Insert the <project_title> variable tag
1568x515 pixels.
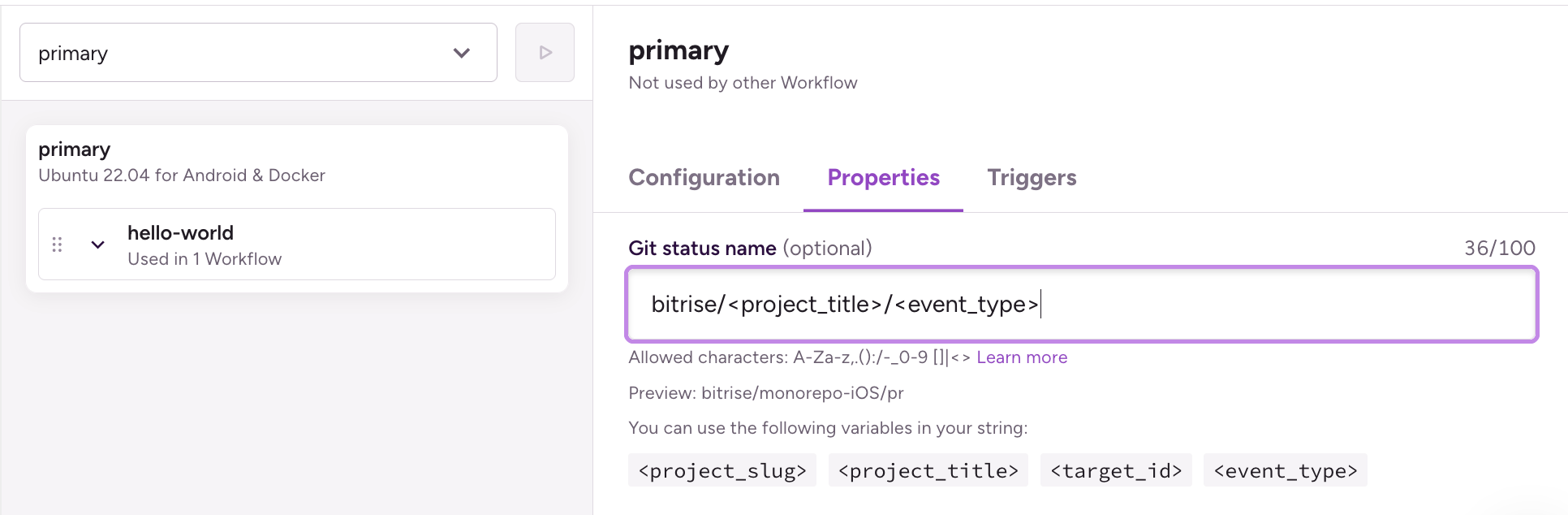pos(928,470)
